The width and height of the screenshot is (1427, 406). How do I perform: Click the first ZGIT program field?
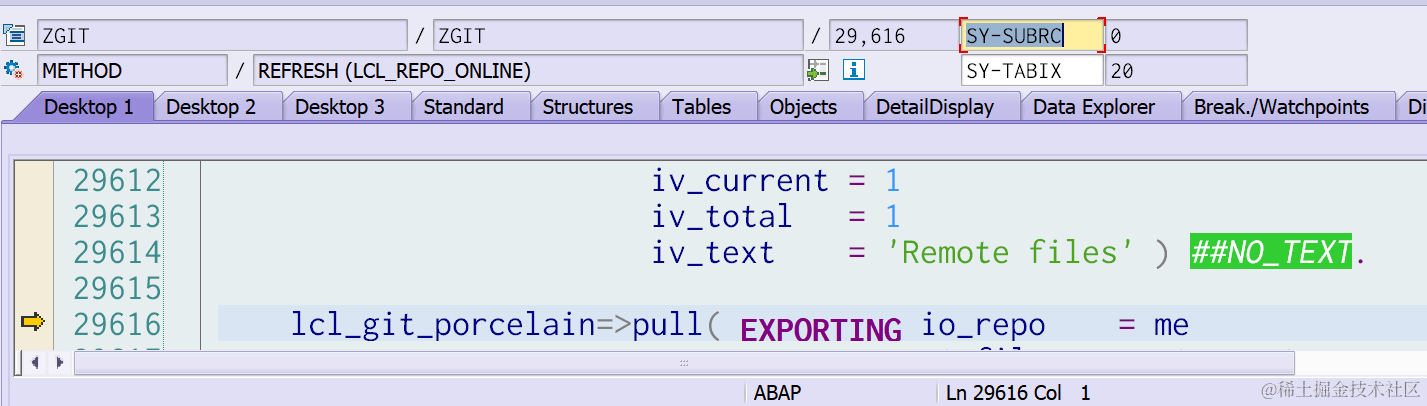coord(222,35)
